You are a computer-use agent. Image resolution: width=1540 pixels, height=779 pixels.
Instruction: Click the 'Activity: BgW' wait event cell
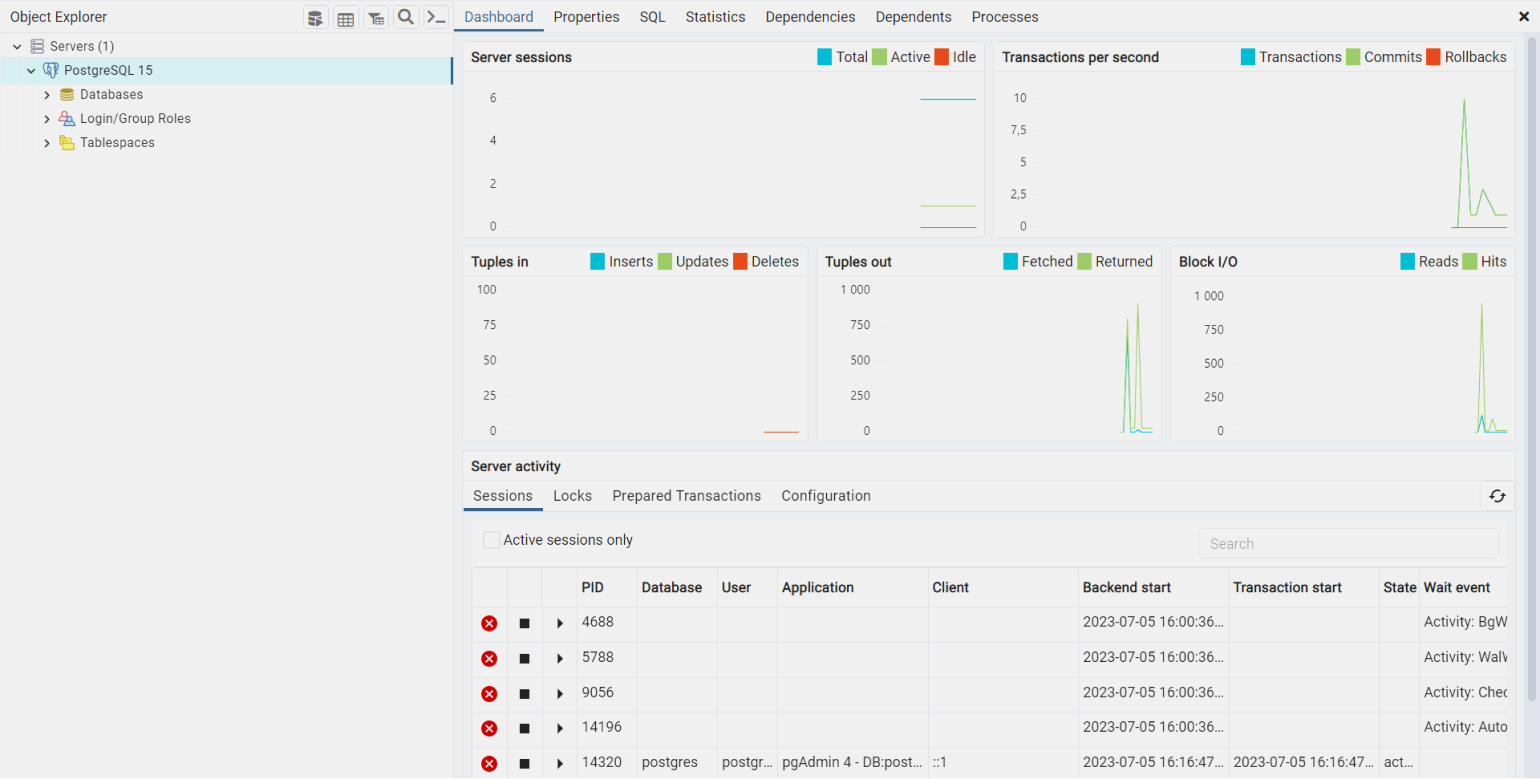pyautogui.click(x=1464, y=622)
